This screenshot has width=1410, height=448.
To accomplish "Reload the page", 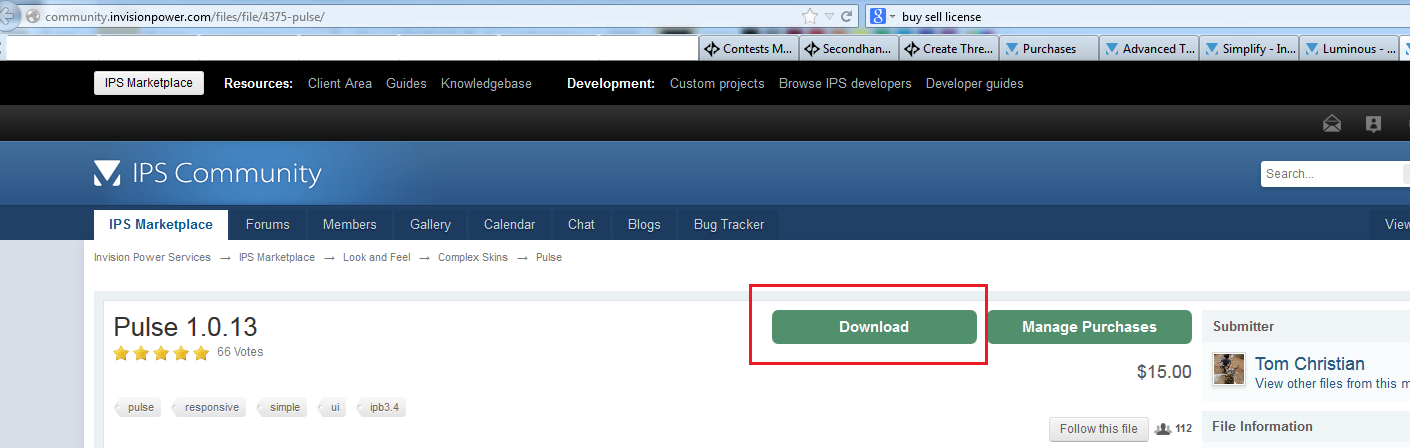I will (x=846, y=16).
